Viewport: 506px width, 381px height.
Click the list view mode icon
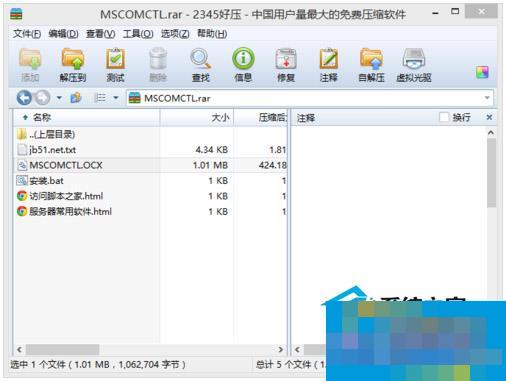(x=100, y=98)
